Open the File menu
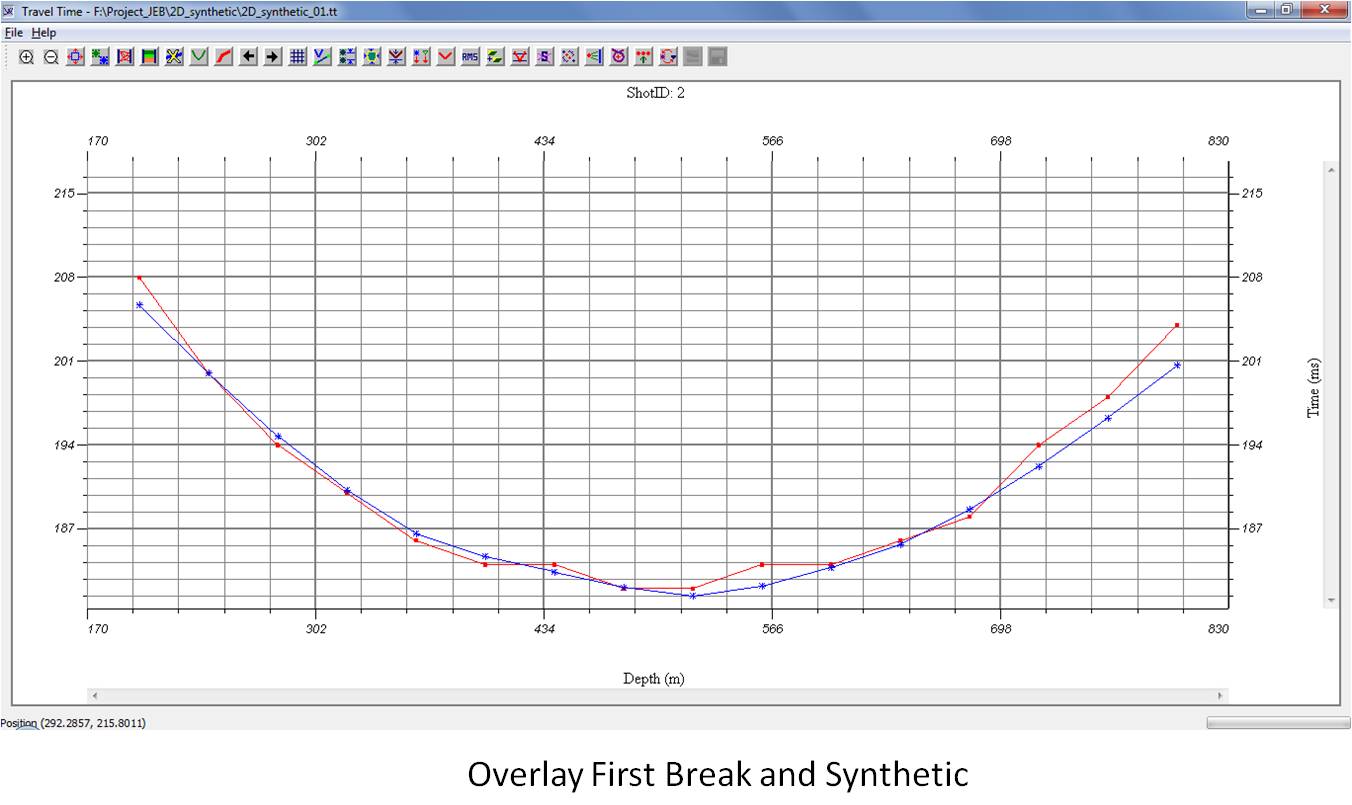The height and width of the screenshot is (805, 1352). click(x=13, y=33)
